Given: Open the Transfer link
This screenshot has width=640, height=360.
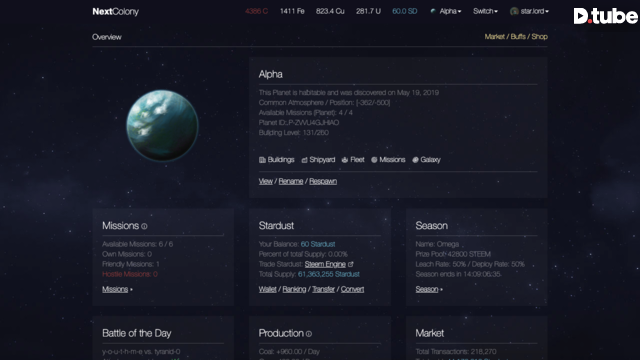Looking at the screenshot, I should [x=323, y=289].
